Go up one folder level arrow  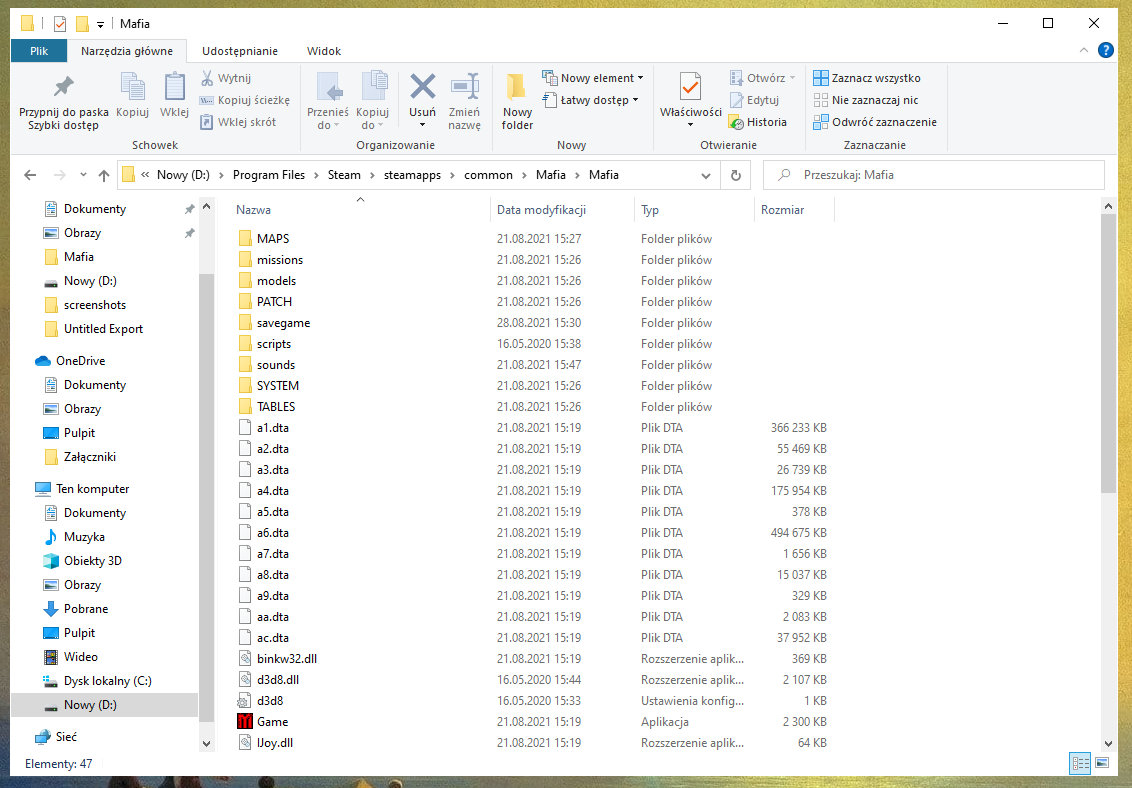click(104, 175)
